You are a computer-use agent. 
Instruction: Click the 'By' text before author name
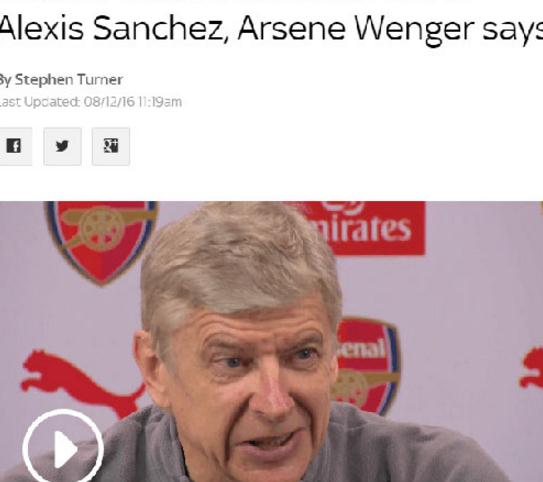click(x=6, y=80)
